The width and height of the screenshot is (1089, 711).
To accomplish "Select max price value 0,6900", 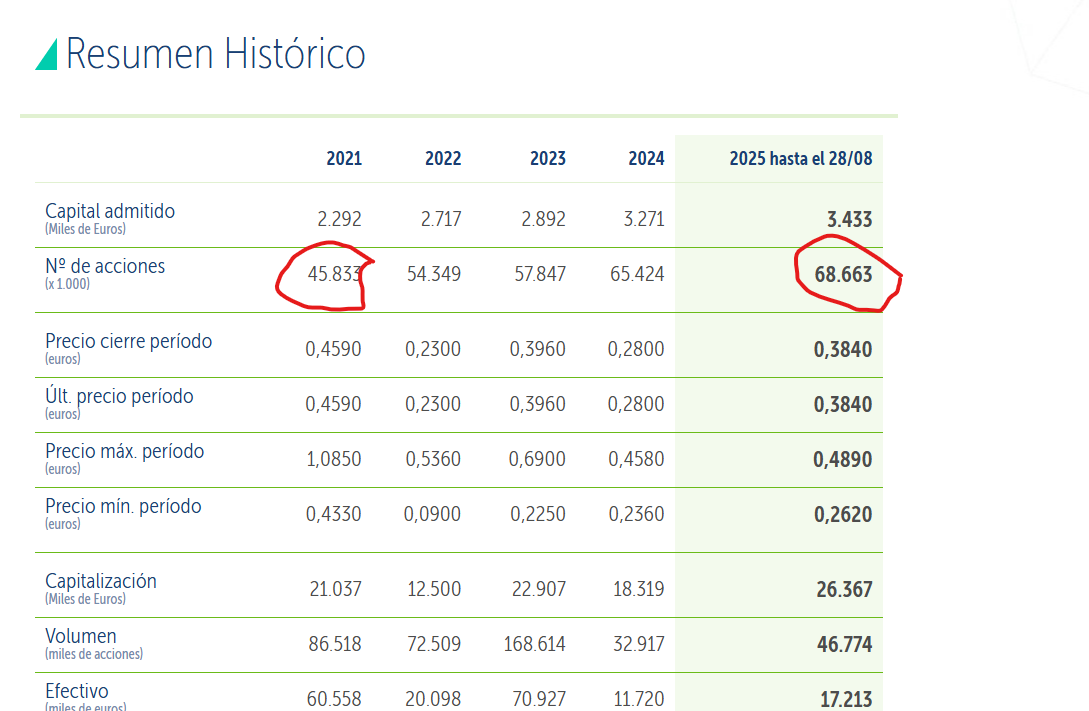I will pos(538,458).
